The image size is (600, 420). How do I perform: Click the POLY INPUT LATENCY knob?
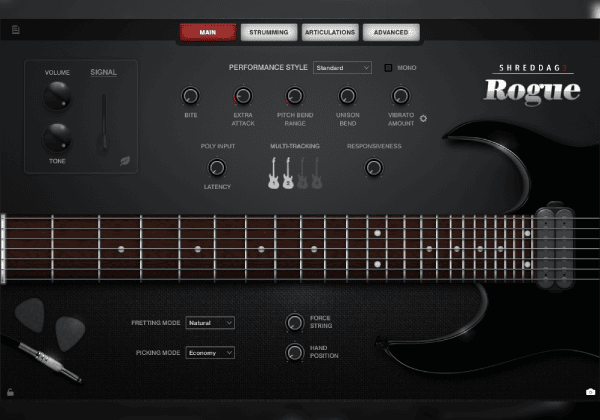pyautogui.click(x=217, y=168)
